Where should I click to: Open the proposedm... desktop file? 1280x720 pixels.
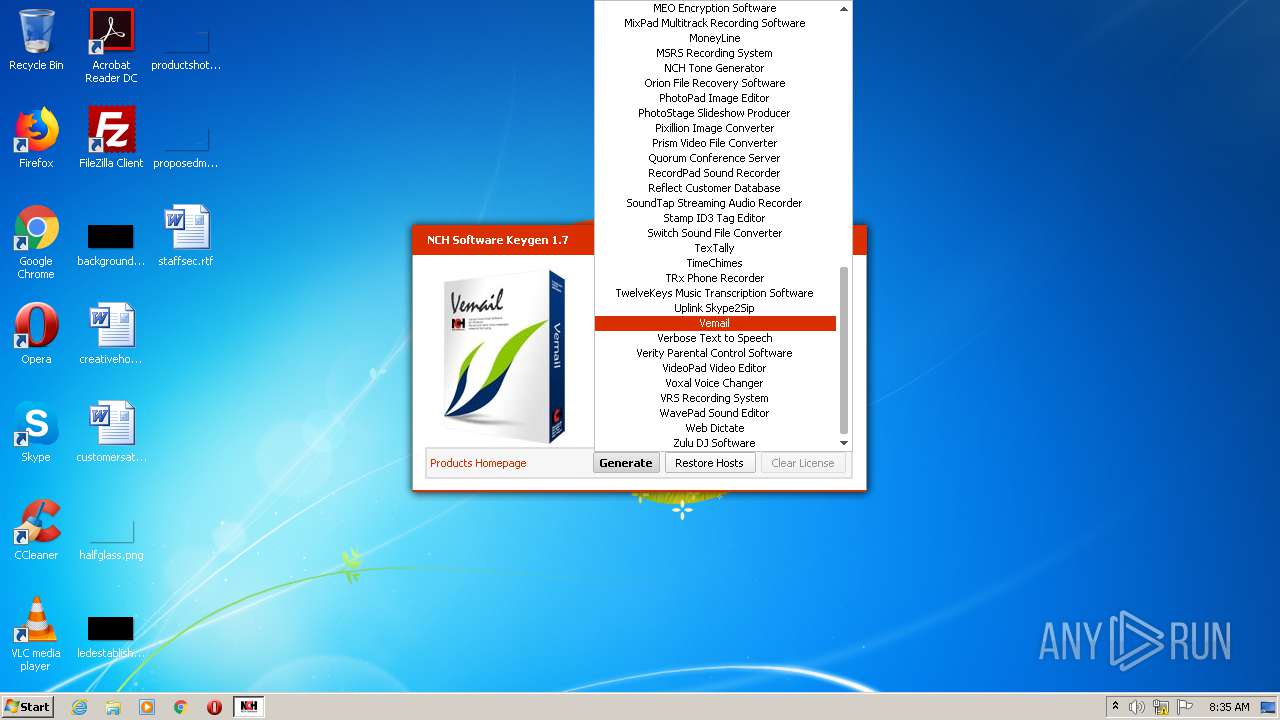186,148
